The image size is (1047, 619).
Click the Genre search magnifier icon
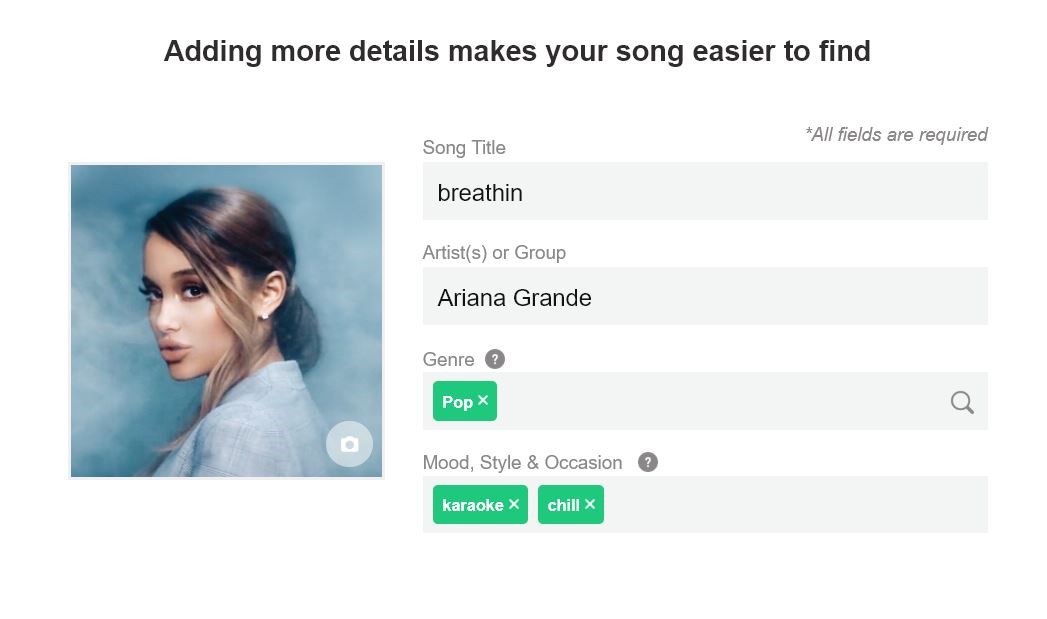[962, 402]
